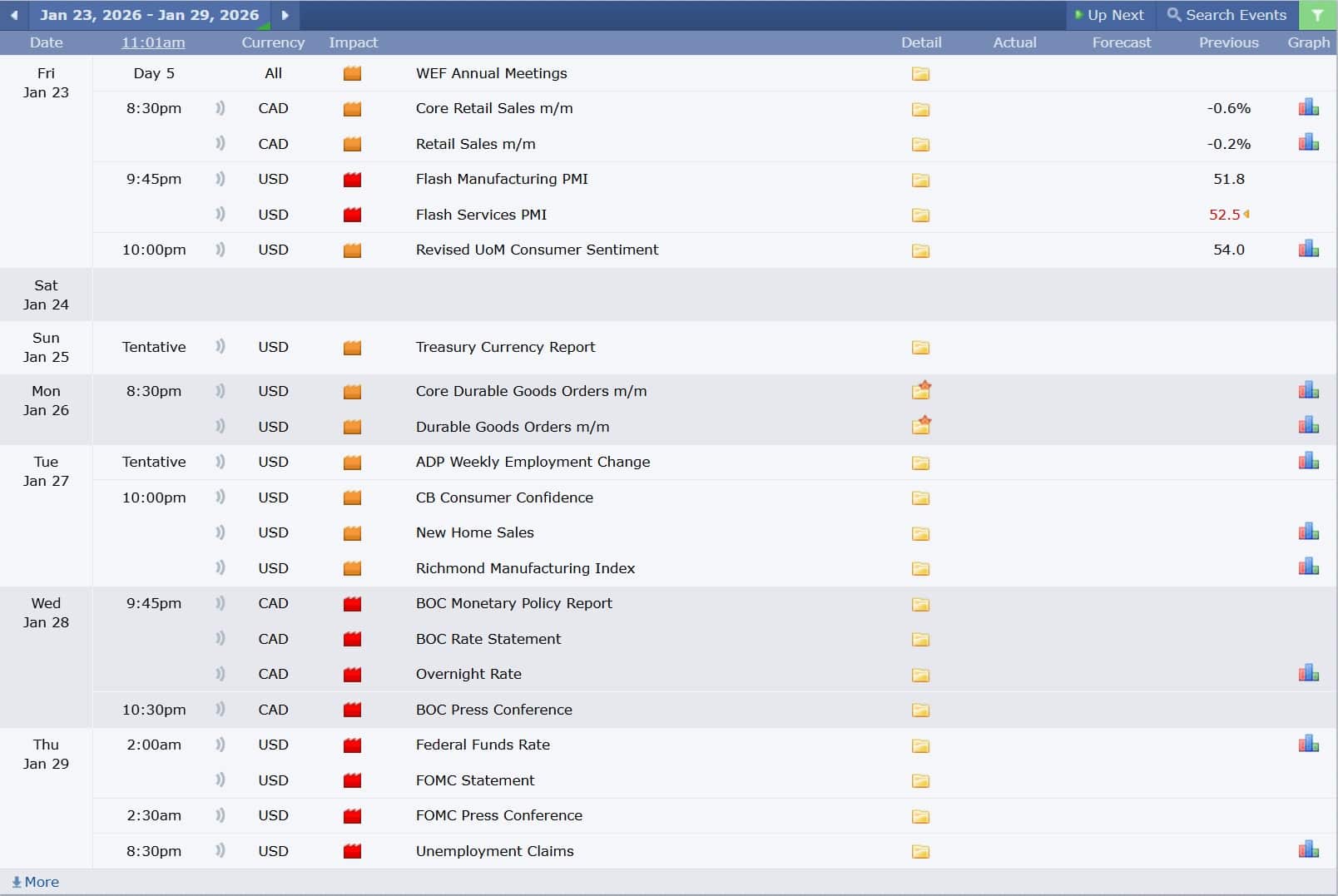Enable alert for Overnight Rate event
The height and width of the screenshot is (896, 1338).
pyautogui.click(x=221, y=674)
